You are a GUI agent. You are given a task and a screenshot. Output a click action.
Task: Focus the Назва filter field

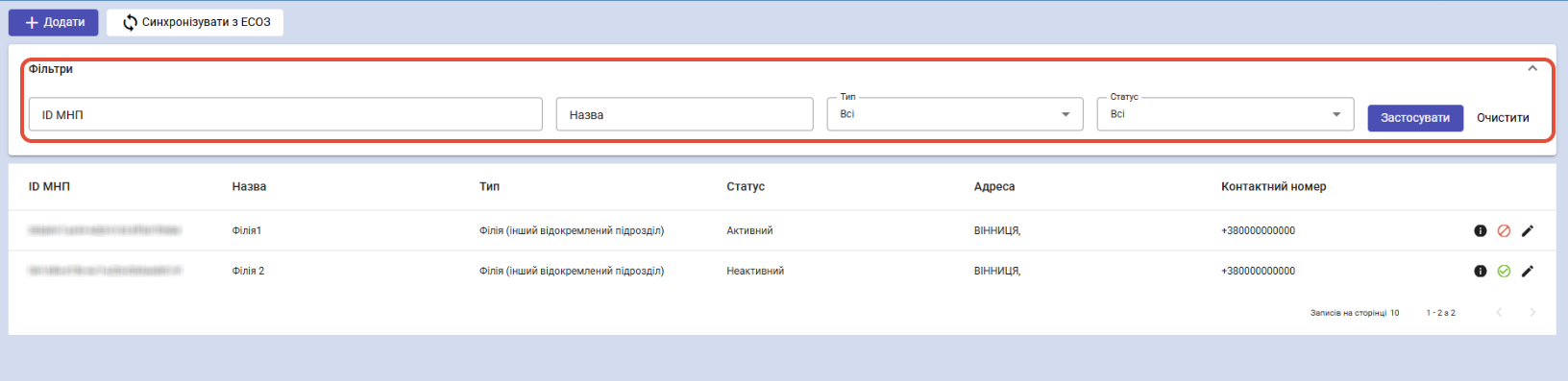click(x=685, y=114)
